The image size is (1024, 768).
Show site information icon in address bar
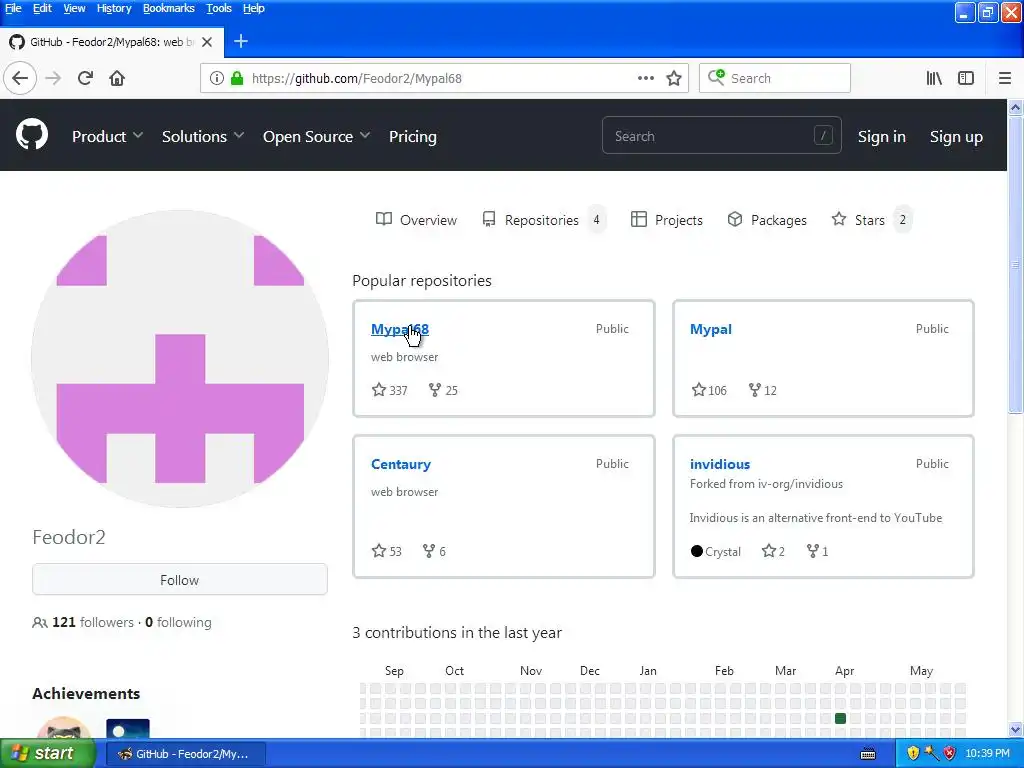(x=216, y=78)
